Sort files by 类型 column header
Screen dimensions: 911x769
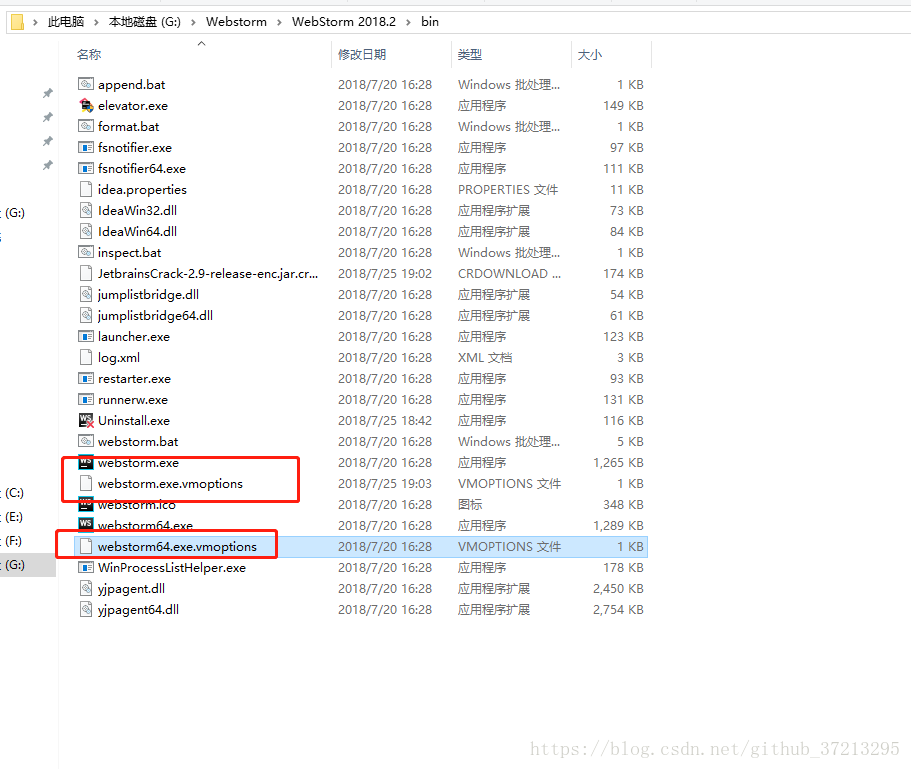click(x=469, y=55)
